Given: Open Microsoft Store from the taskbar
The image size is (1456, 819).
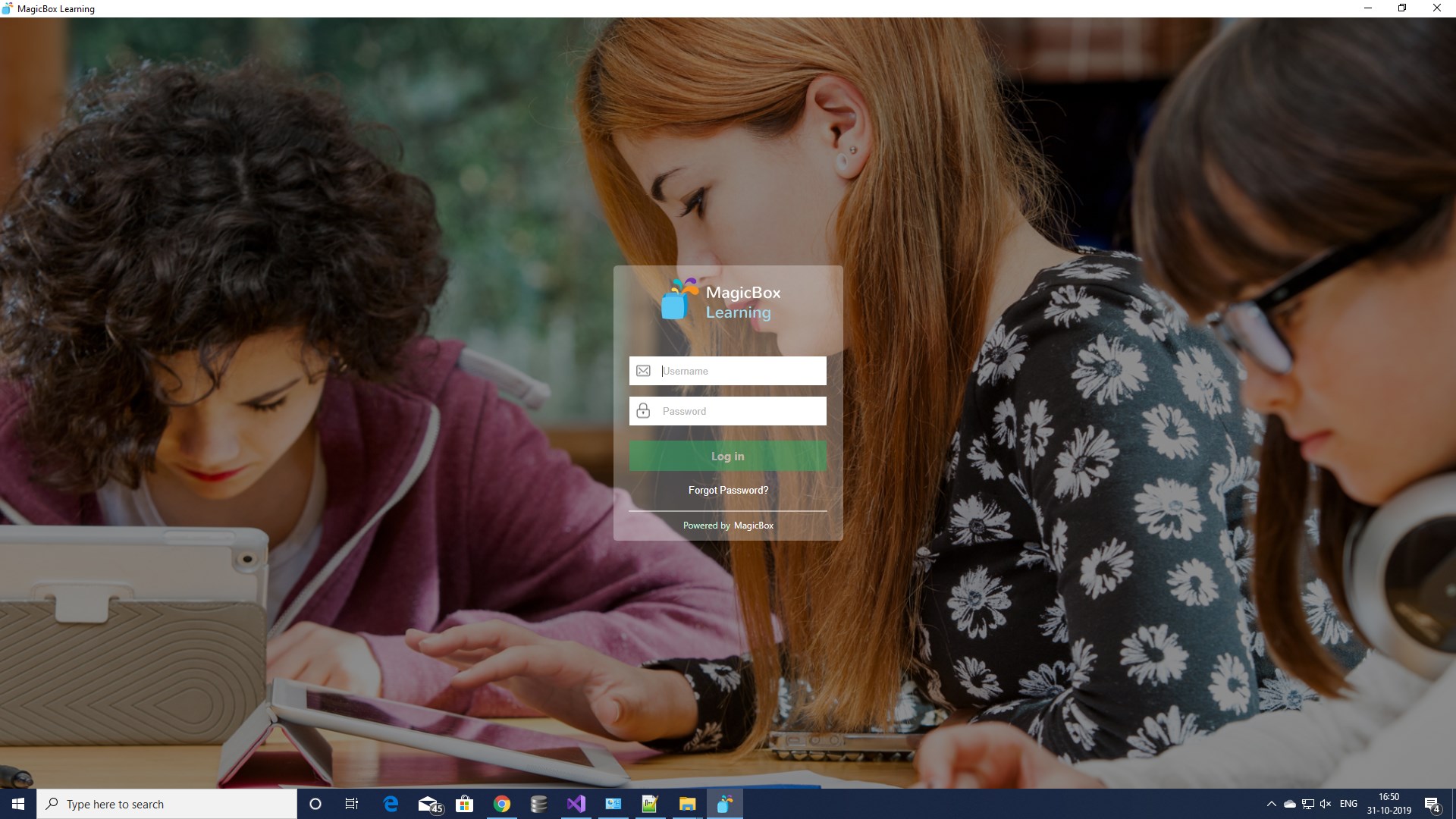Looking at the screenshot, I should point(464,804).
